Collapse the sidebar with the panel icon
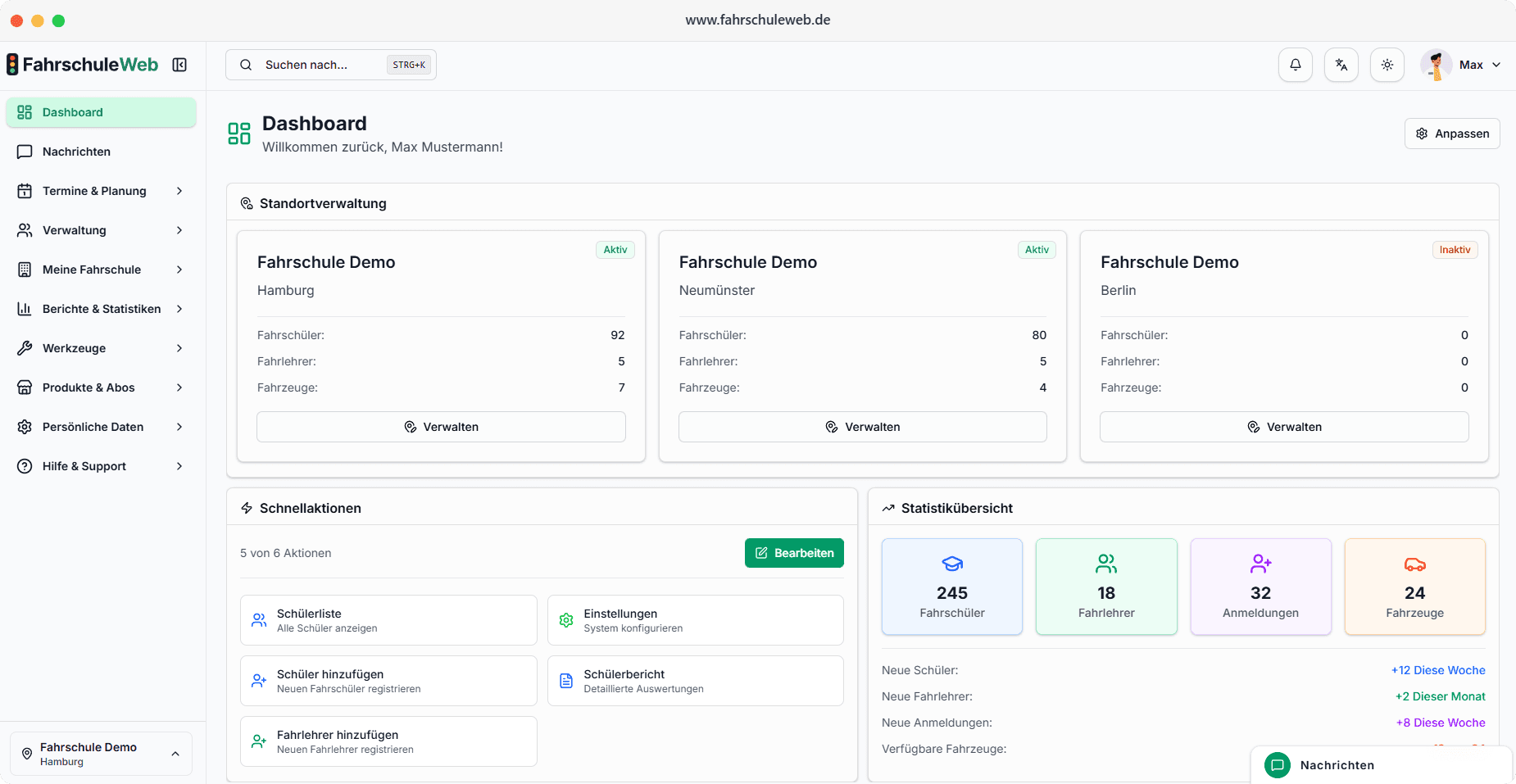 (x=180, y=64)
